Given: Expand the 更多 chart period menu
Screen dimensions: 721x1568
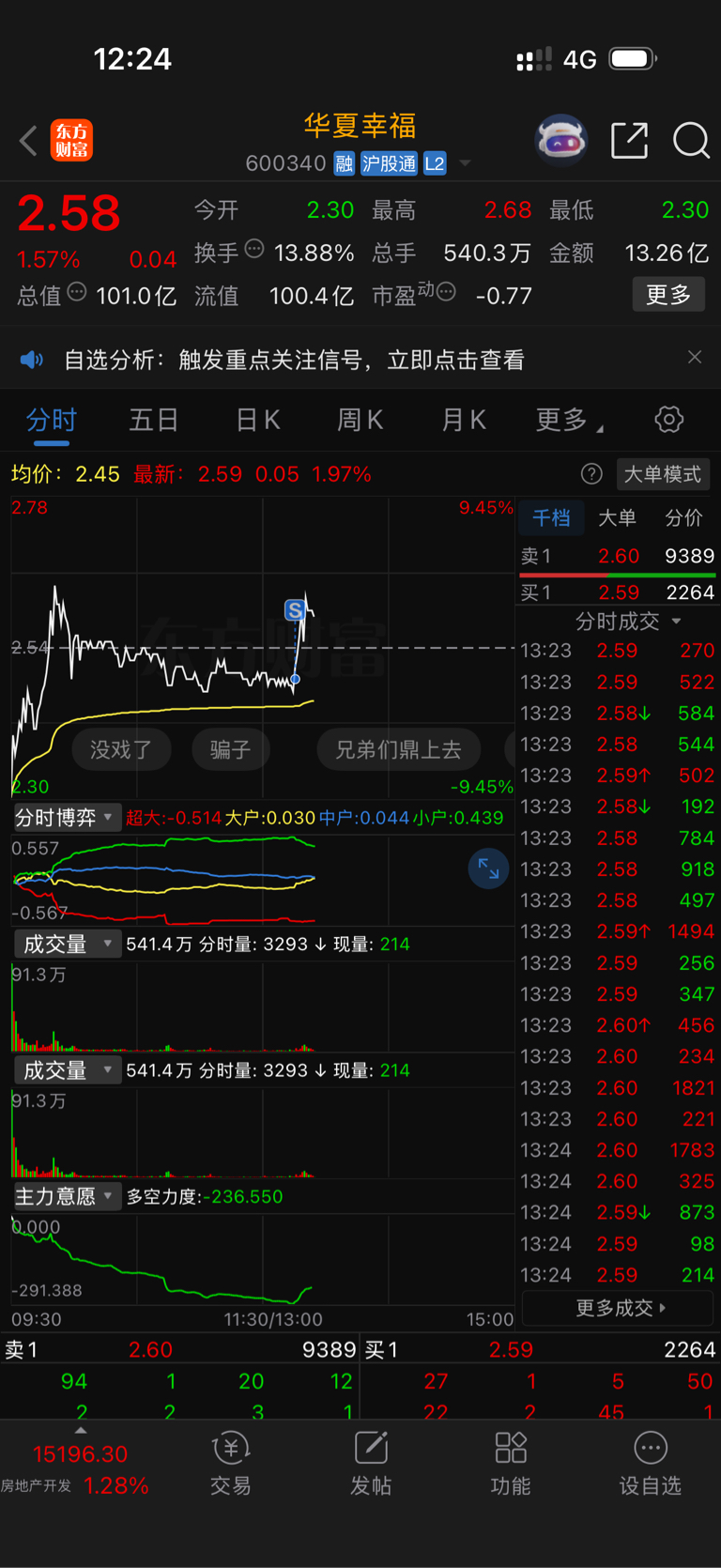Looking at the screenshot, I should [x=569, y=420].
